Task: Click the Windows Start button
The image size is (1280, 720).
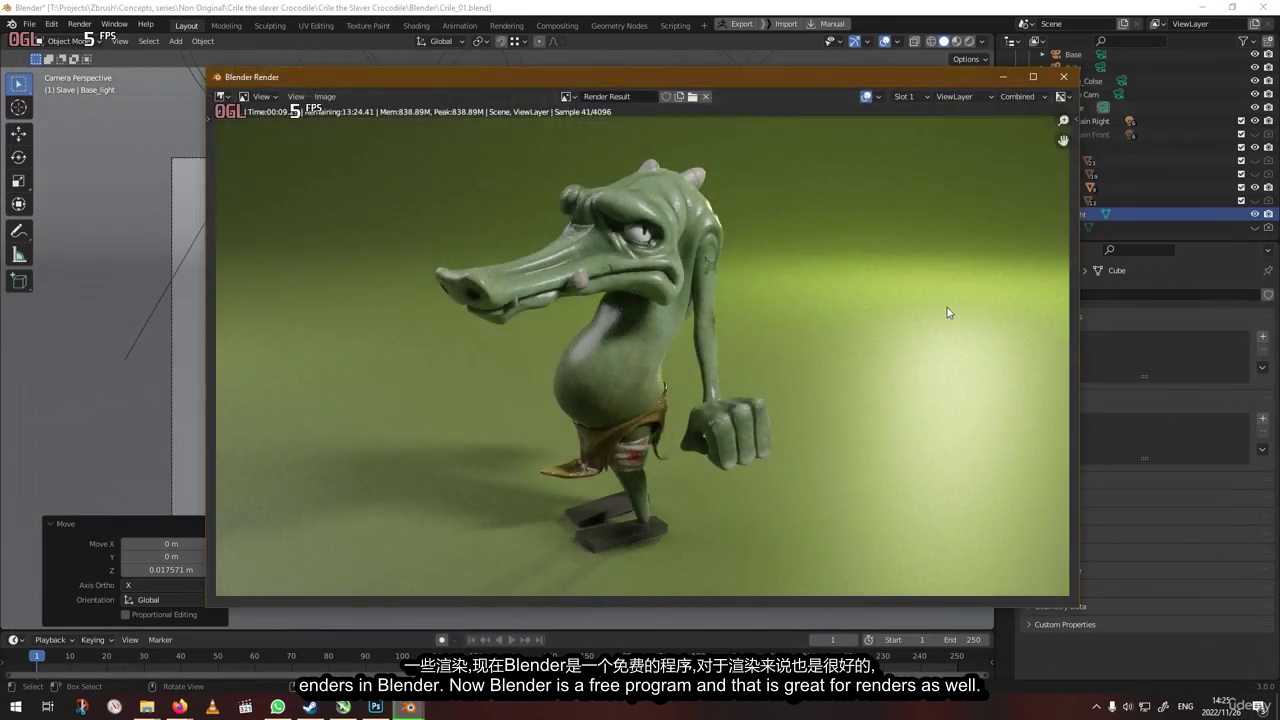Action: pyautogui.click(x=15, y=707)
